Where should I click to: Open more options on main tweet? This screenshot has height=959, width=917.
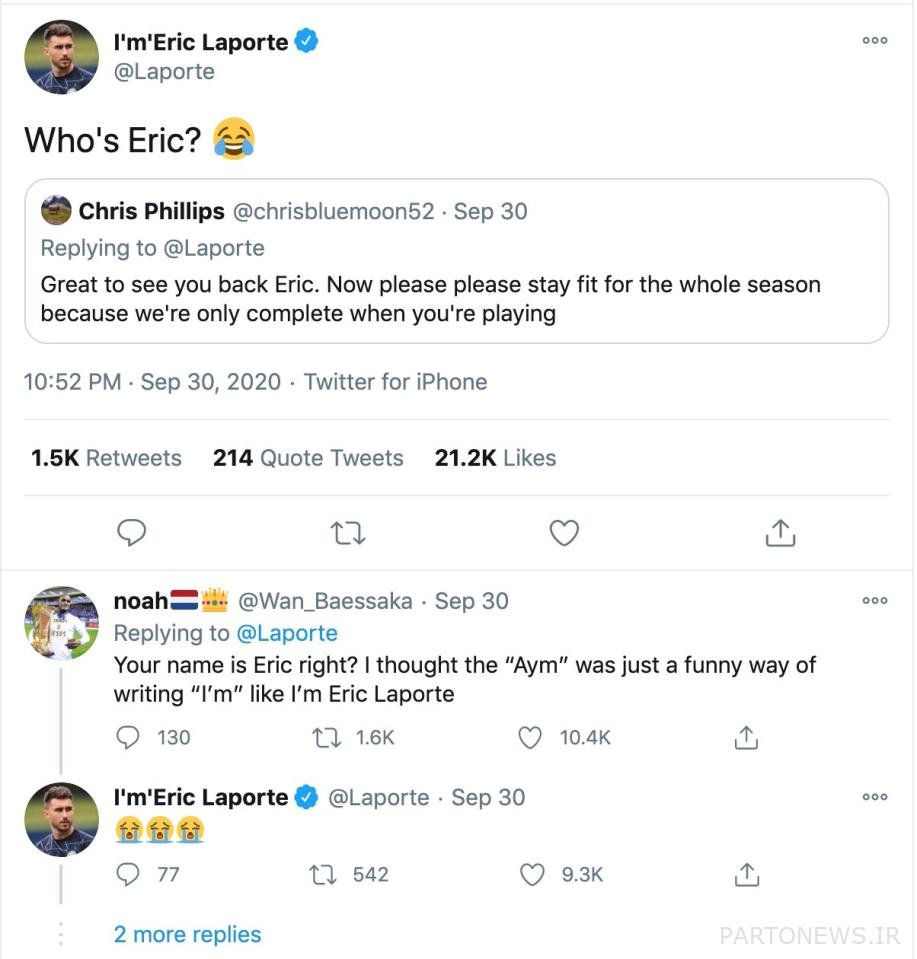(875, 41)
